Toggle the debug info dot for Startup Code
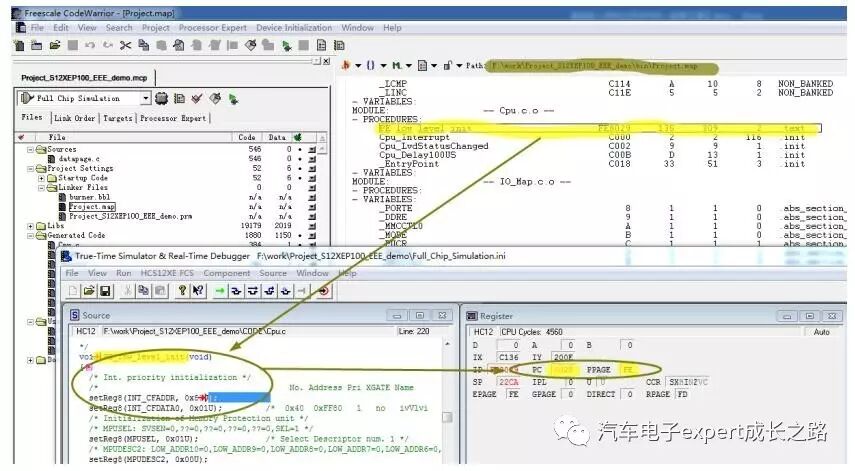 (x=300, y=178)
